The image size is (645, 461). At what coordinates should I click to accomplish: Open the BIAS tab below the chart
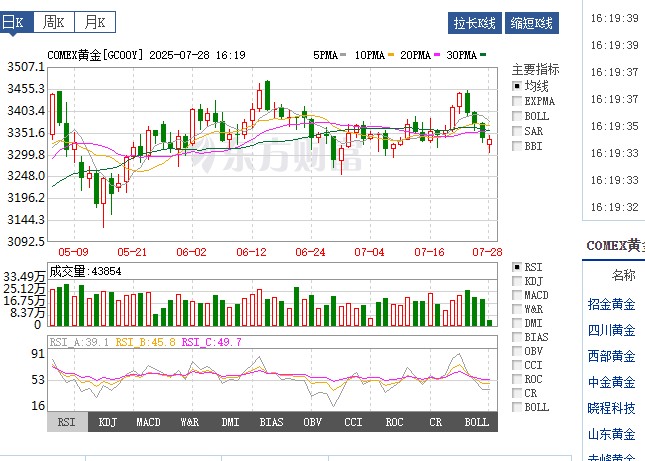(x=271, y=423)
